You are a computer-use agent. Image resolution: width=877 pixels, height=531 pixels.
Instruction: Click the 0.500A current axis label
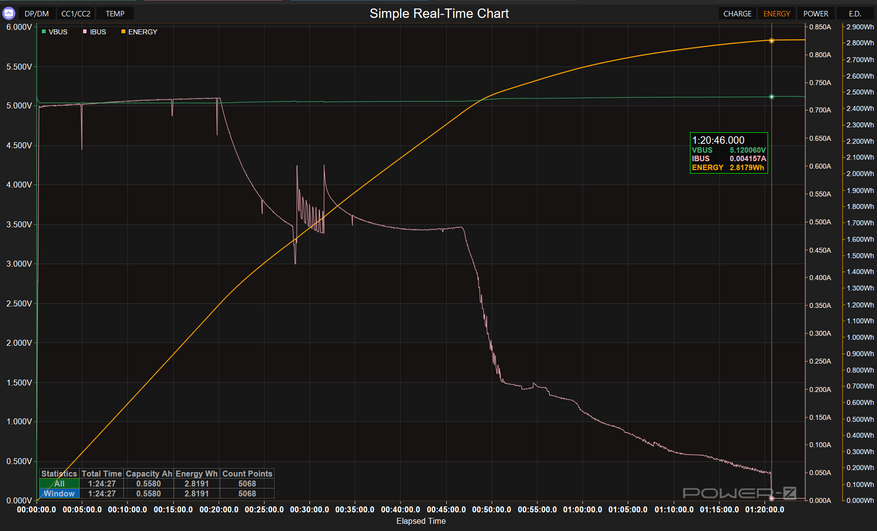[820, 222]
